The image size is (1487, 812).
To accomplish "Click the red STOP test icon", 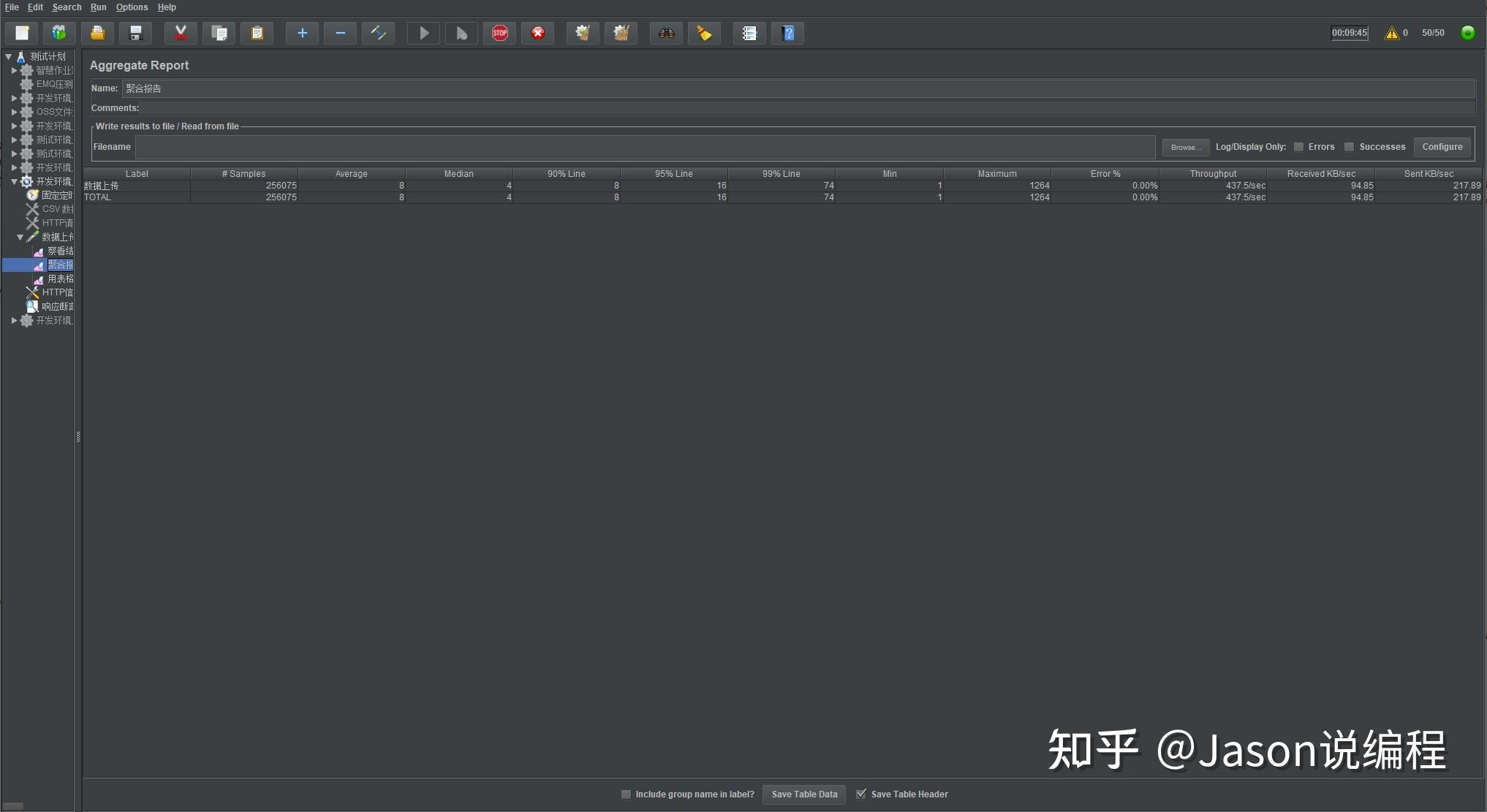I will [500, 33].
